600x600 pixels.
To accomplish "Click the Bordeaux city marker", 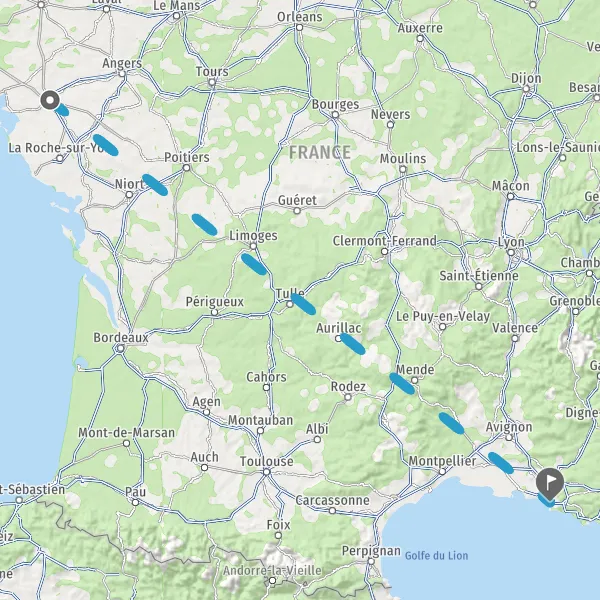I will 121,348.
